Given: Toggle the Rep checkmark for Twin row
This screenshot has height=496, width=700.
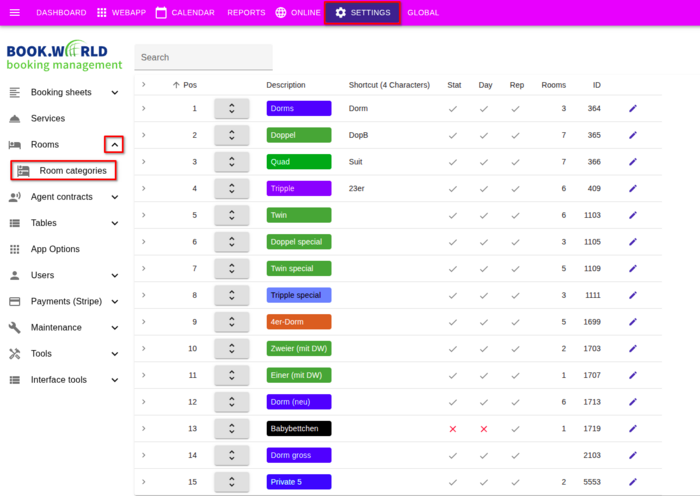Looking at the screenshot, I should (x=516, y=215).
